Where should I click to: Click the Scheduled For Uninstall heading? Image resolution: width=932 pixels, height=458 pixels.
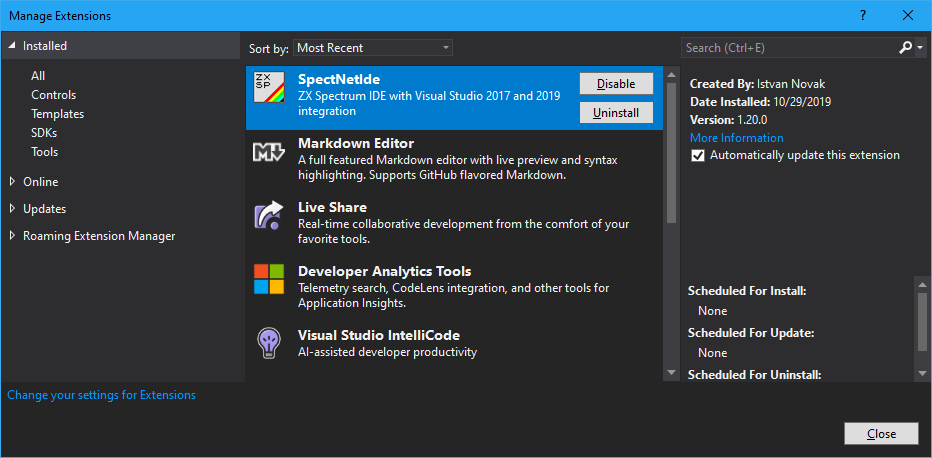pyautogui.click(x=755, y=375)
